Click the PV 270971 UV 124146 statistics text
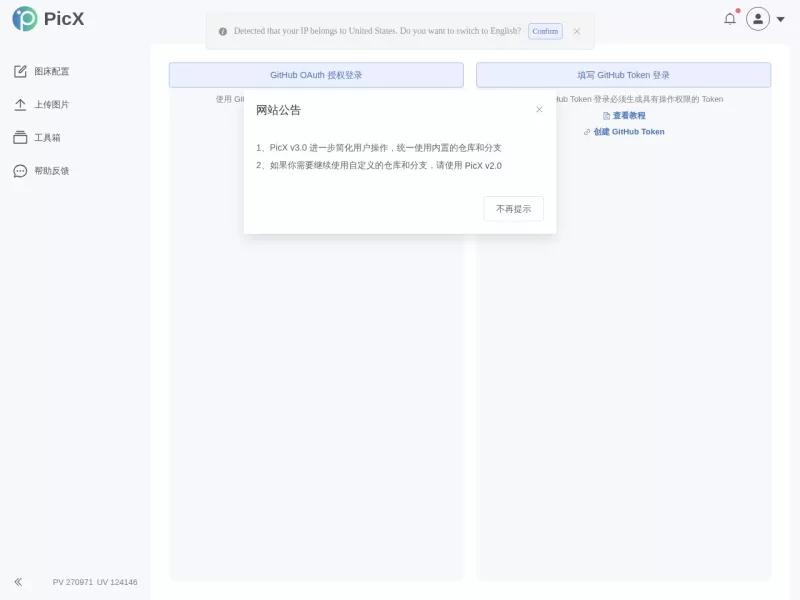800x600 pixels. (x=95, y=582)
